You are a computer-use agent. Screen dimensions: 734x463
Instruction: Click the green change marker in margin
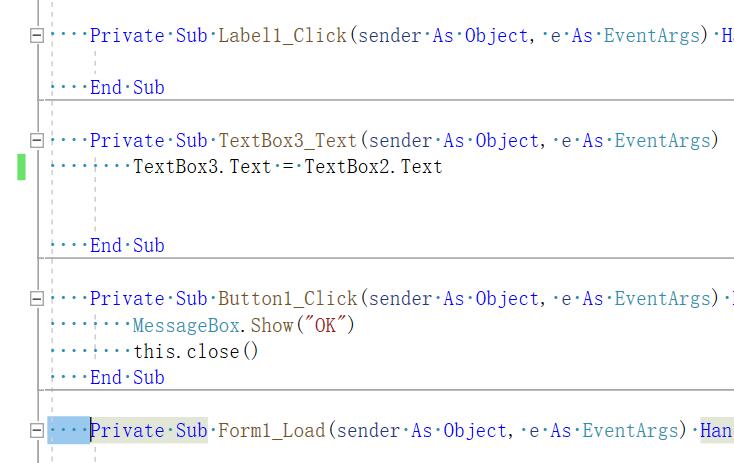21,167
